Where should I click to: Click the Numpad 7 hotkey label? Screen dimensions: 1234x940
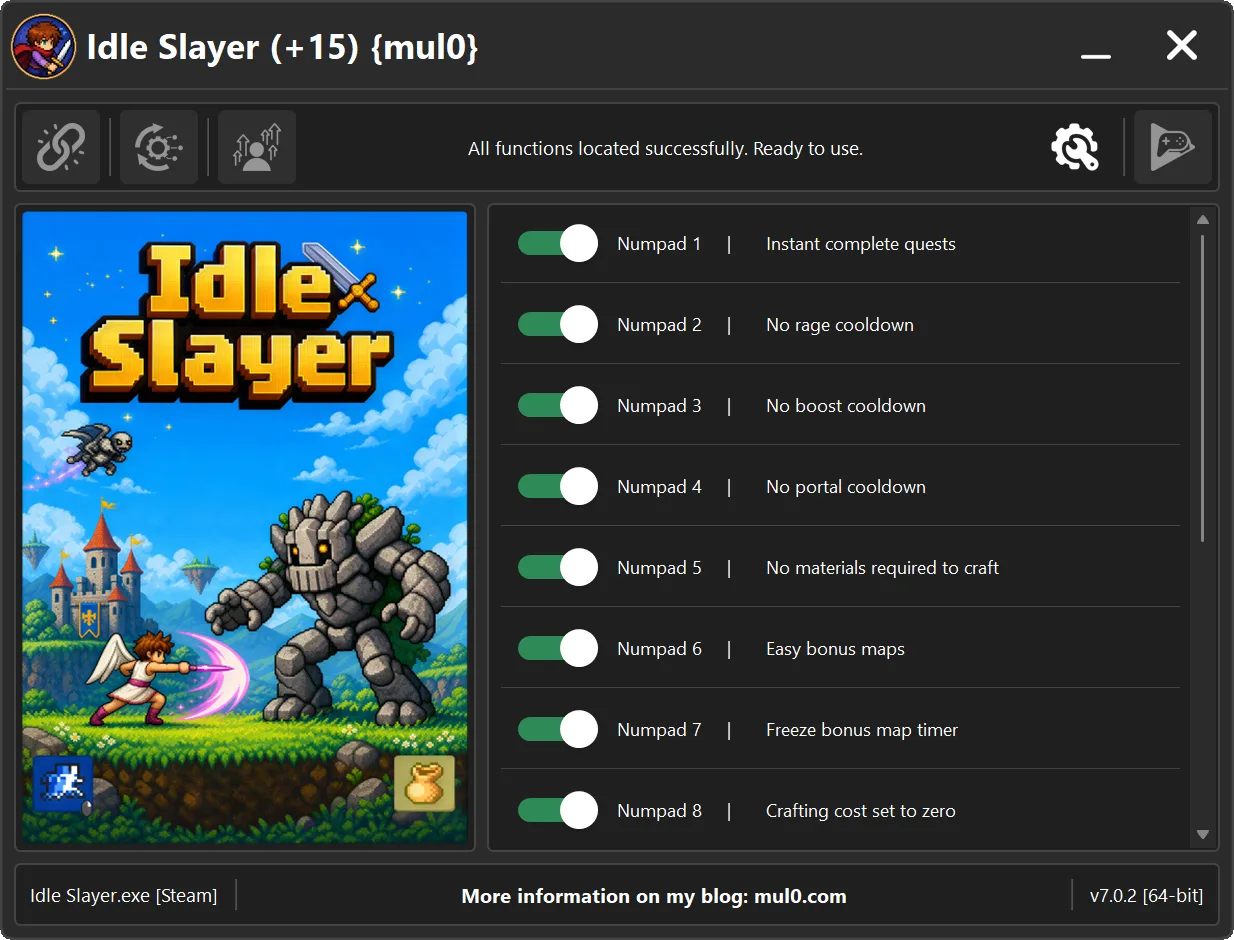(x=659, y=730)
